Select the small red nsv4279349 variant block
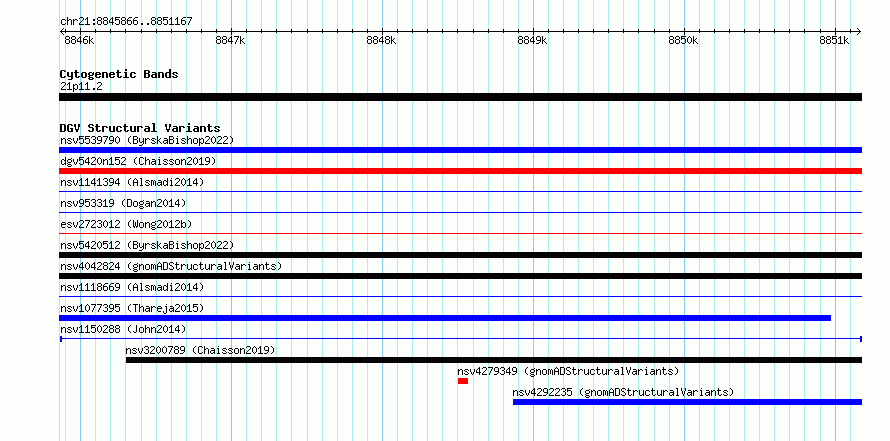The width and height of the screenshot is (890, 441). [463, 381]
